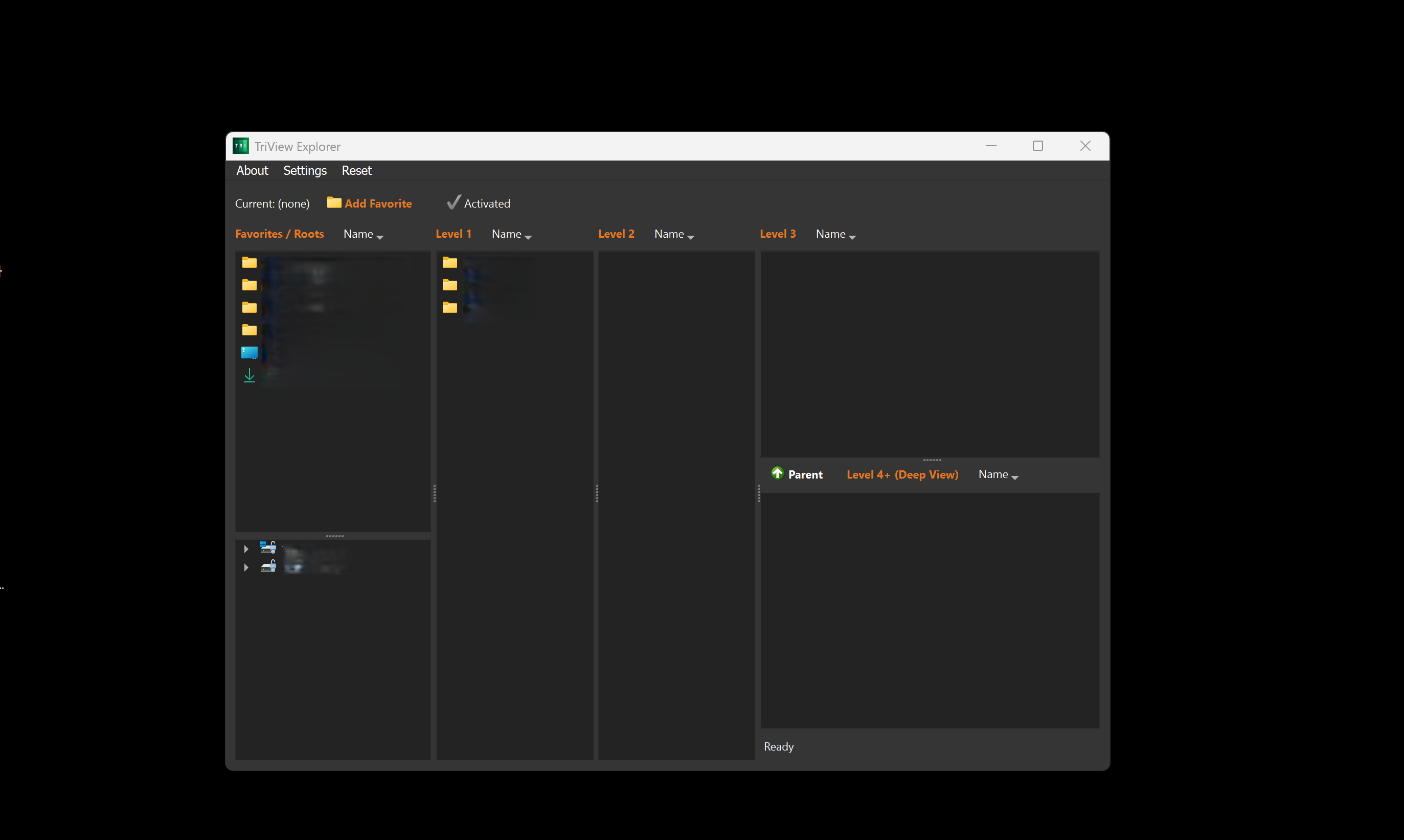Open the Level 2 Name sort dropdown
Image resolution: width=1404 pixels, height=840 pixels.
click(x=674, y=234)
